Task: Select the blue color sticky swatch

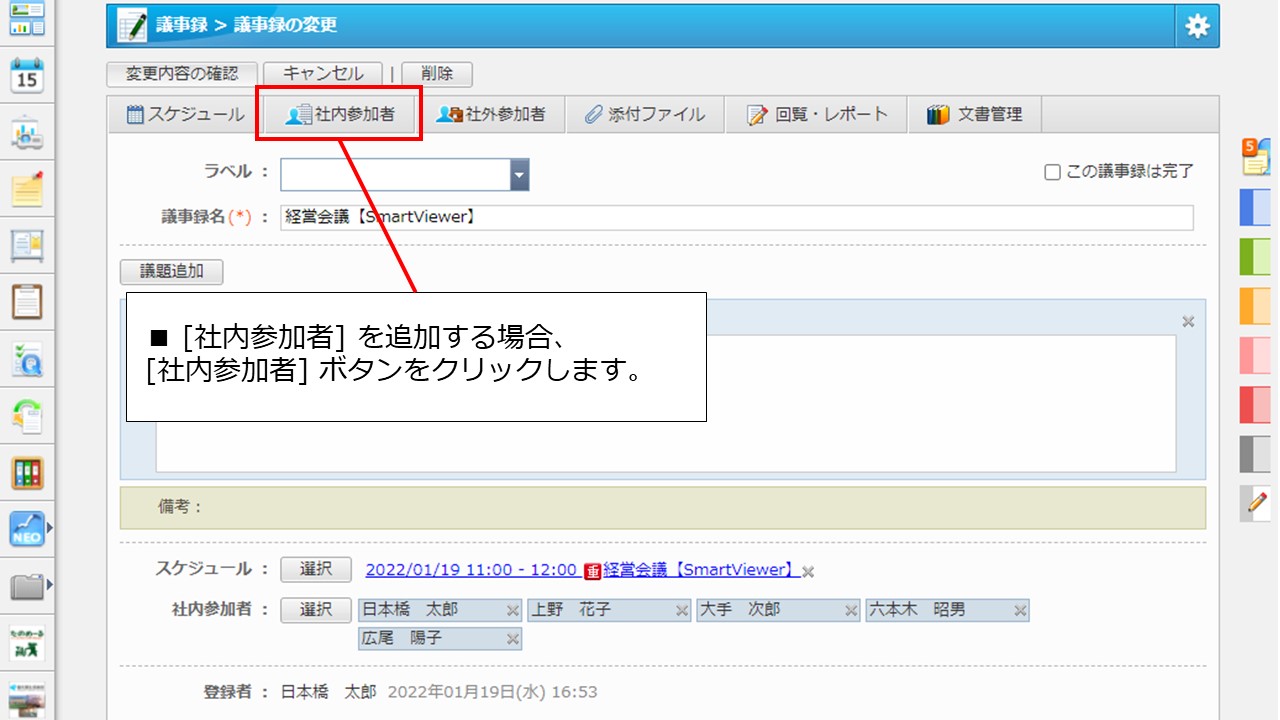Action: pyautogui.click(x=1255, y=207)
